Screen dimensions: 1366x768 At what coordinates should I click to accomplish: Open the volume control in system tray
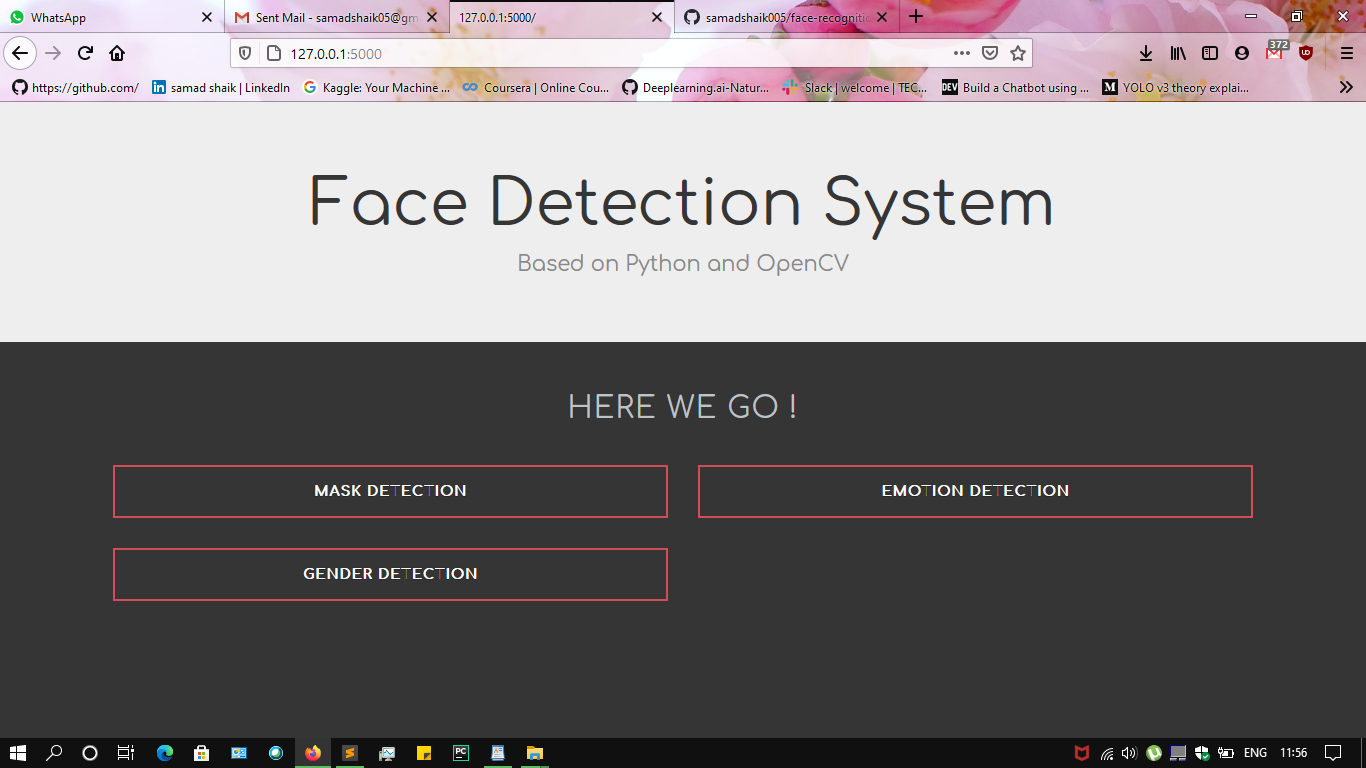coord(1129,753)
